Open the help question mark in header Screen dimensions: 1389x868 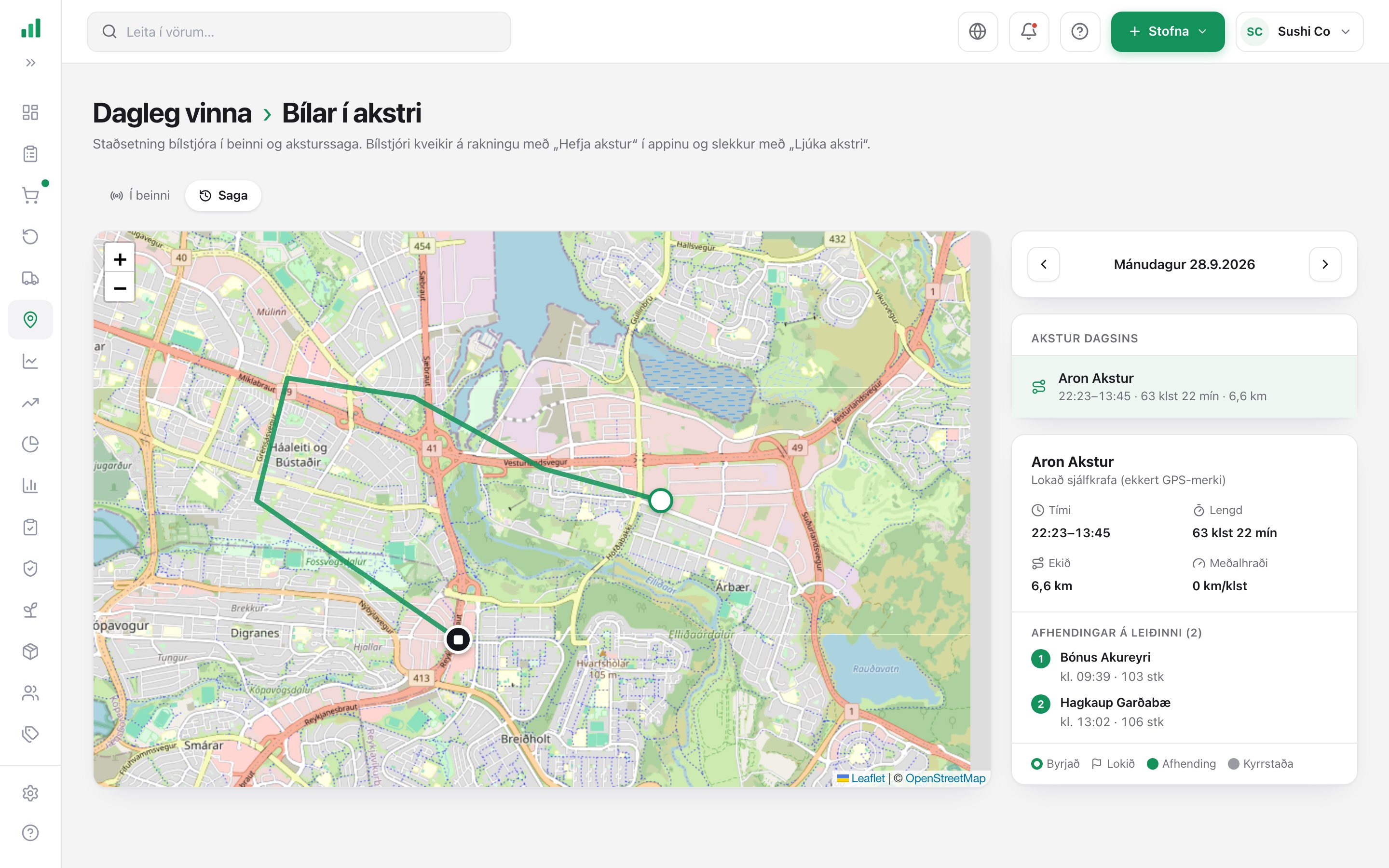[x=1080, y=31]
